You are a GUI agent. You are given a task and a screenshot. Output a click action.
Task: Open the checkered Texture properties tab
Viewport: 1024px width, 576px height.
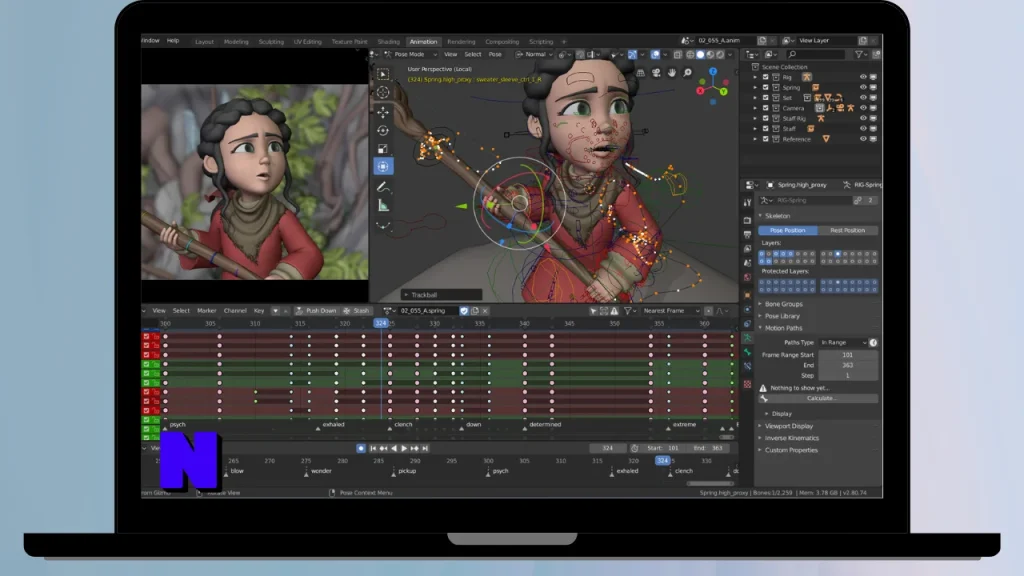coord(748,384)
